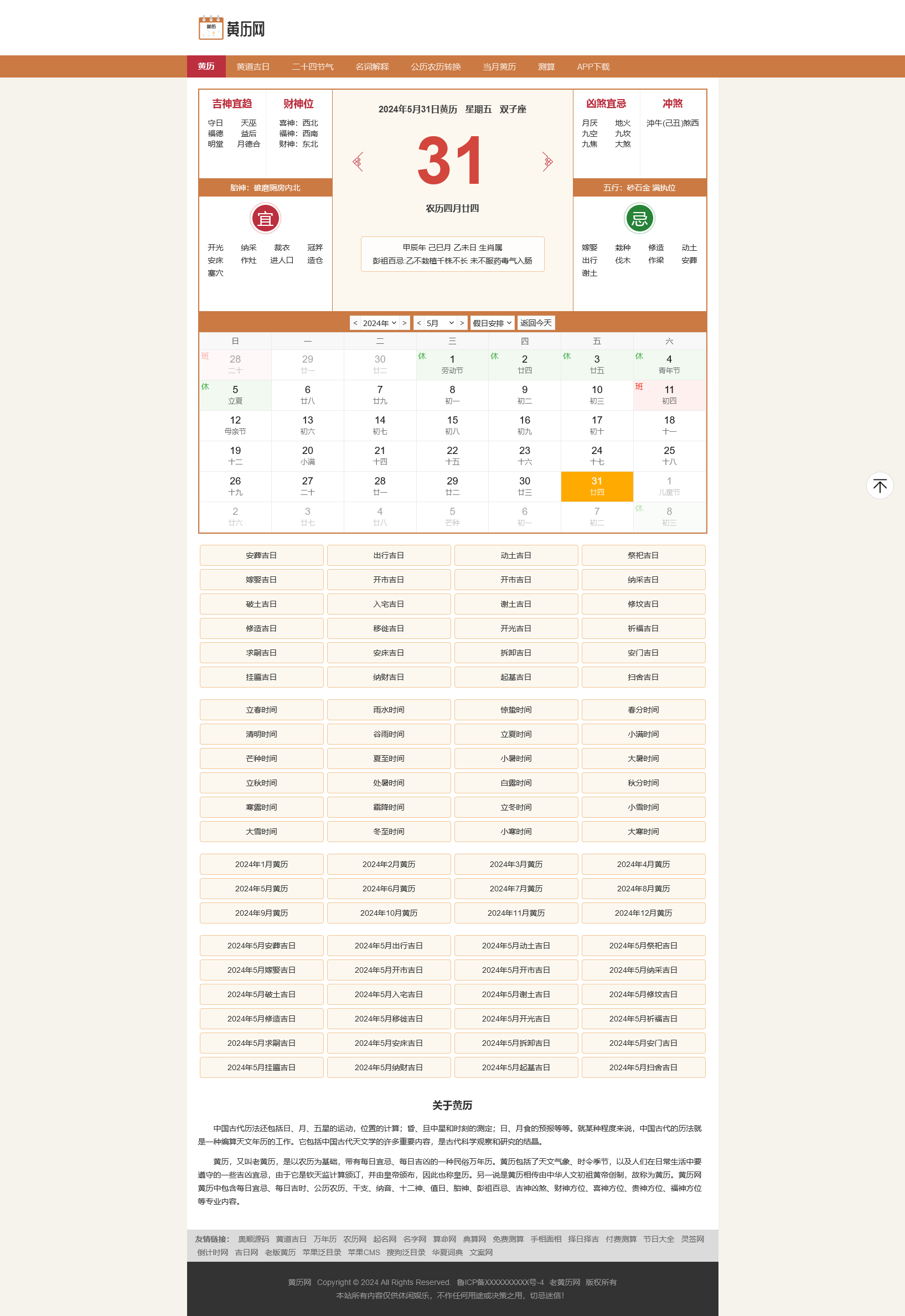Go to previous day with left arrow
Screen dimensions: 905x1316
click(358, 162)
